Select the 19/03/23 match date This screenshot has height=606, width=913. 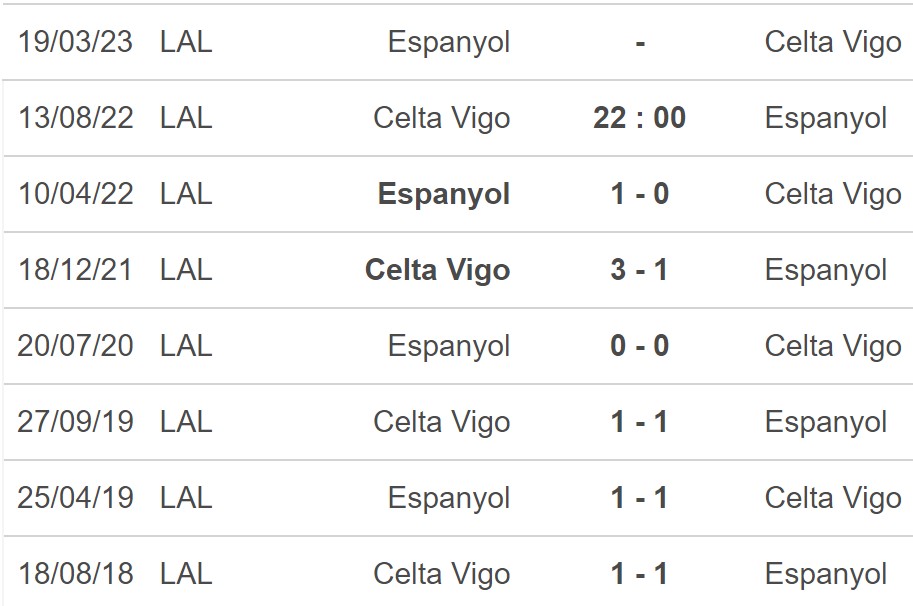(75, 42)
